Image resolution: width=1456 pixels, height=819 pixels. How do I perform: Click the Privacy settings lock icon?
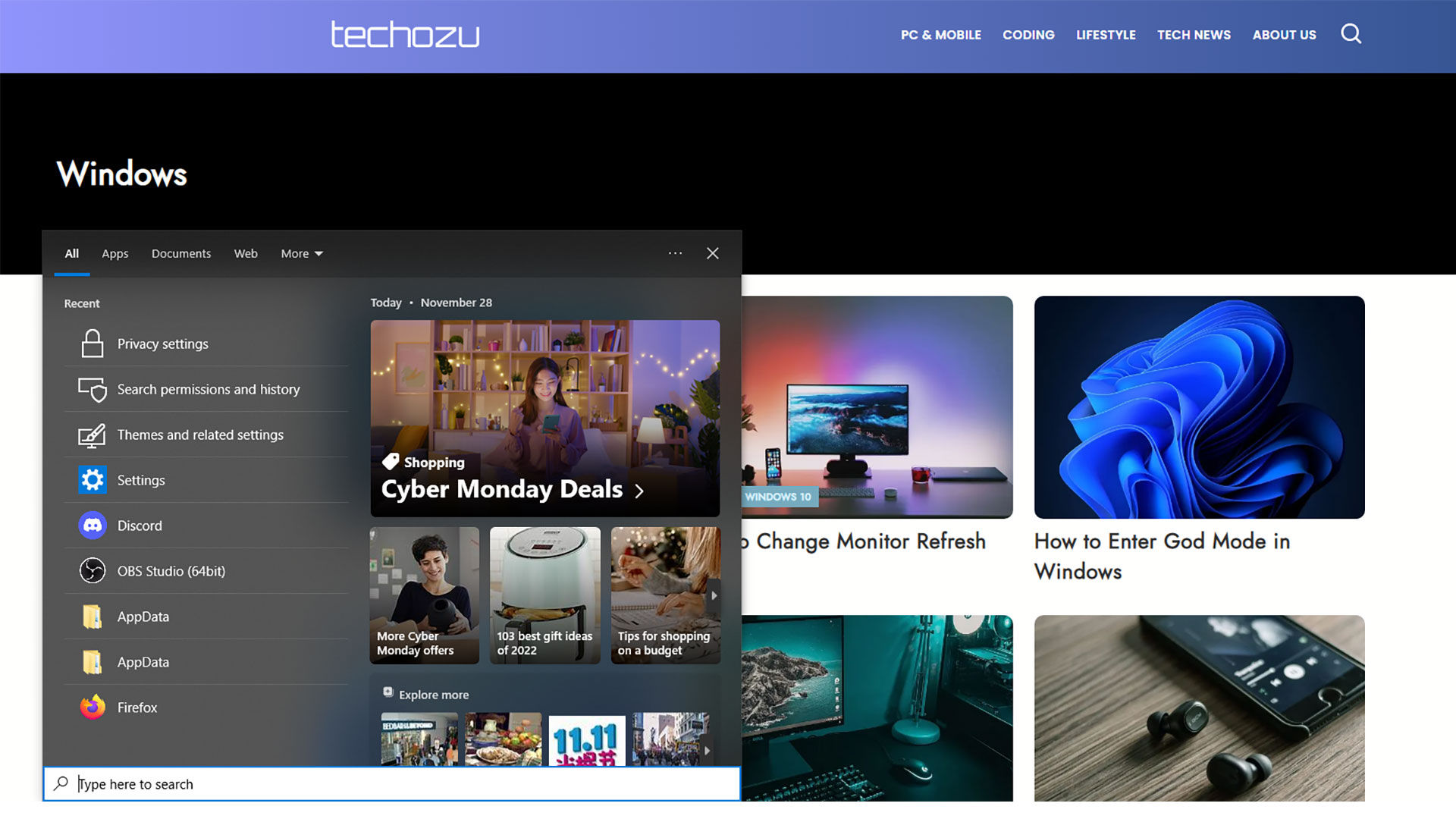tap(91, 343)
